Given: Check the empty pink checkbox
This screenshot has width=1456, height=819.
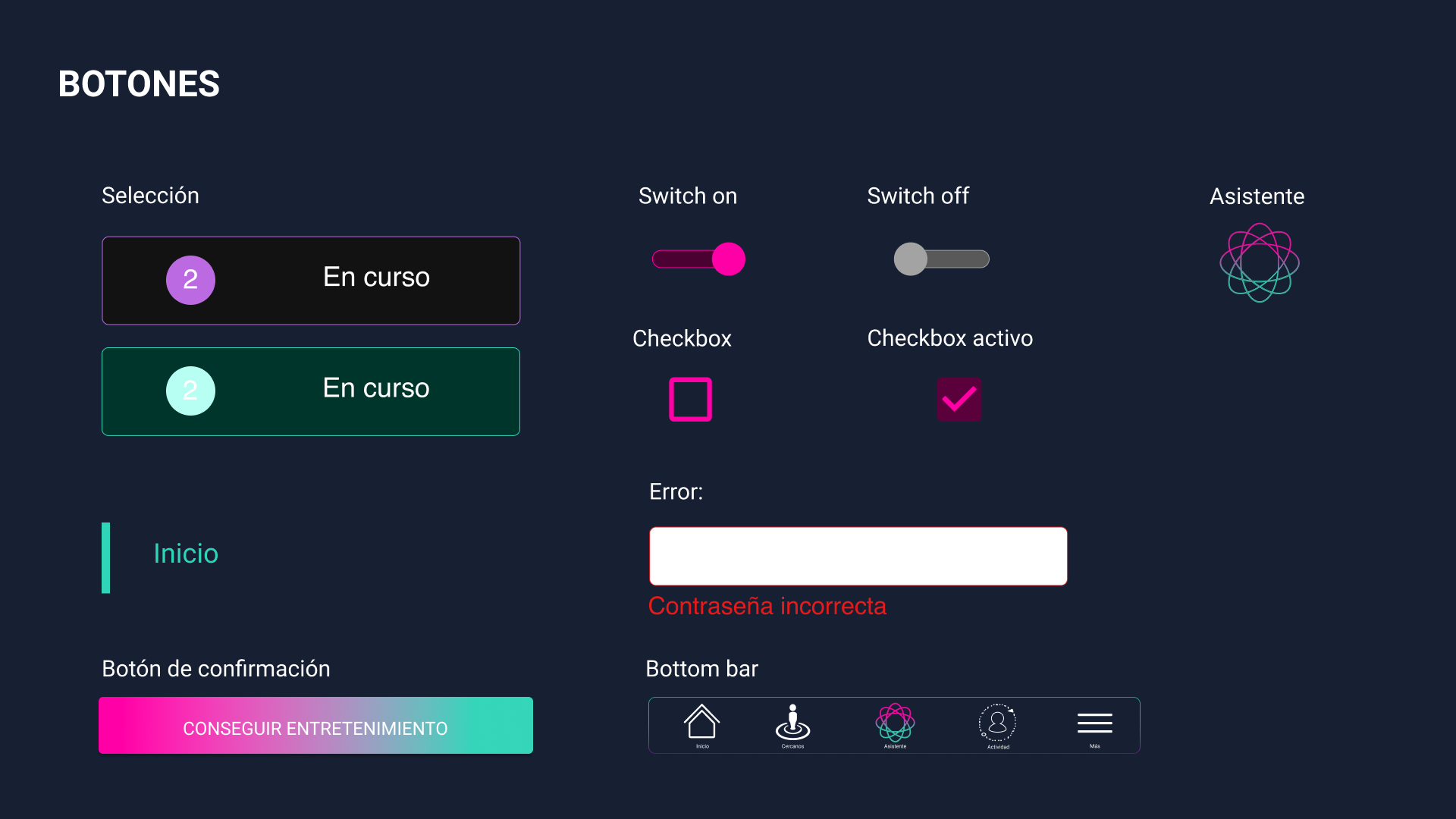Looking at the screenshot, I should (x=690, y=399).
